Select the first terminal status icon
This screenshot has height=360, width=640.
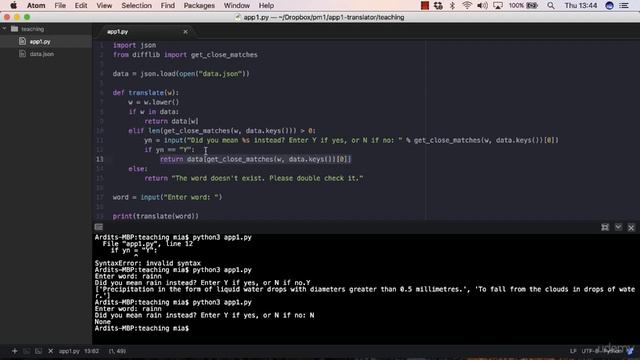[27, 351]
